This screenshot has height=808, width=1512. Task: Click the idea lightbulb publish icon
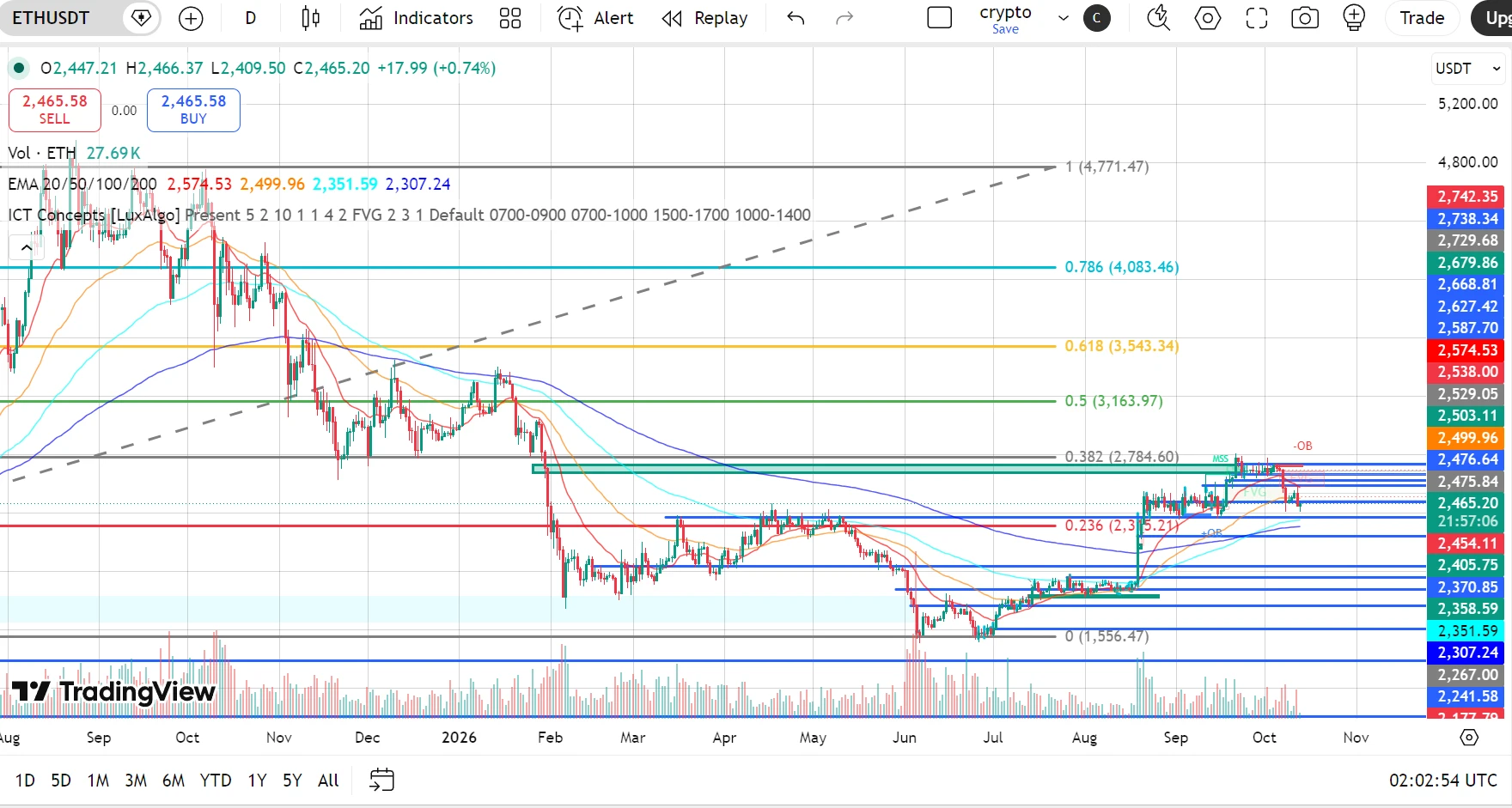(1354, 18)
